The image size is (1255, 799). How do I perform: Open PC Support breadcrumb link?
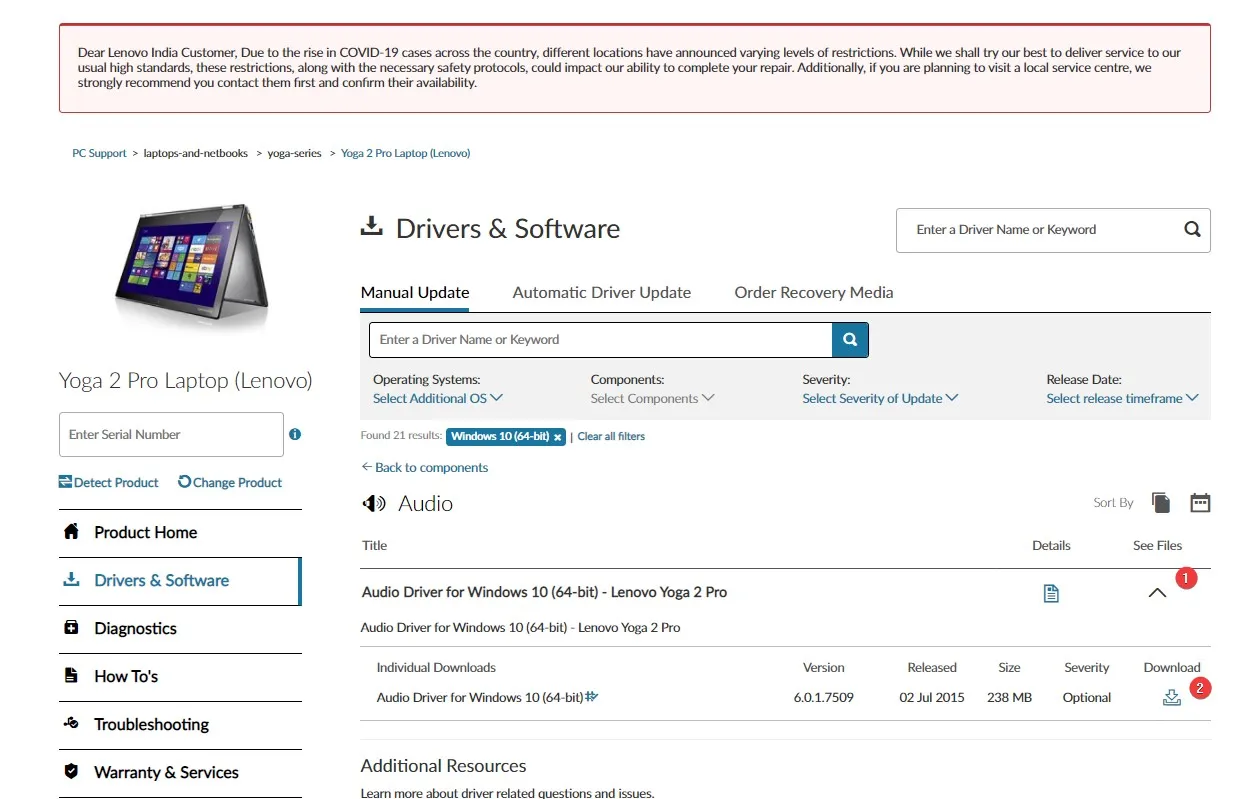click(x=99, y=153)
